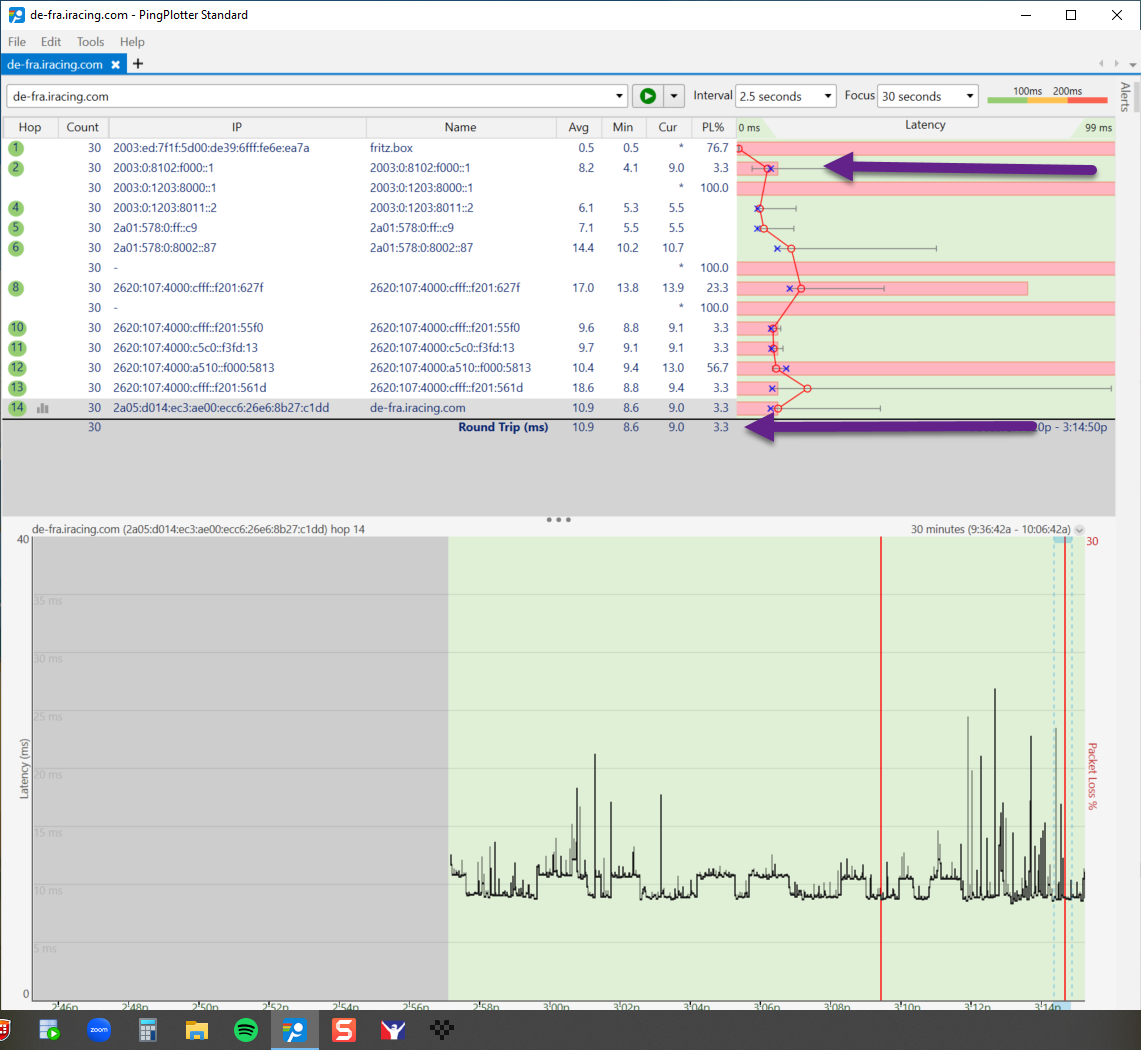Expand the target address history dropdown
The image size is (1141, 1052).
(619, 96)
